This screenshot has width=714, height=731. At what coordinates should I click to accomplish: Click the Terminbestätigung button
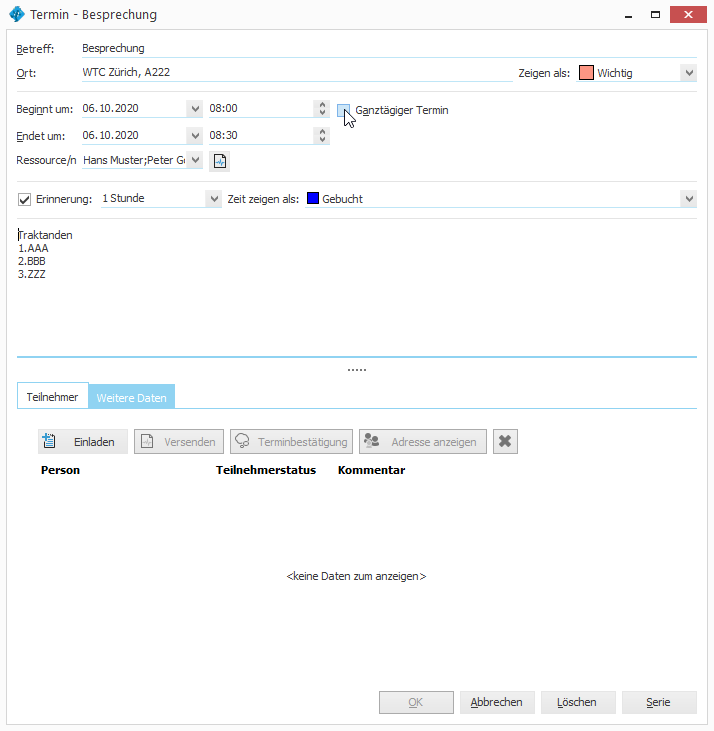291,441
